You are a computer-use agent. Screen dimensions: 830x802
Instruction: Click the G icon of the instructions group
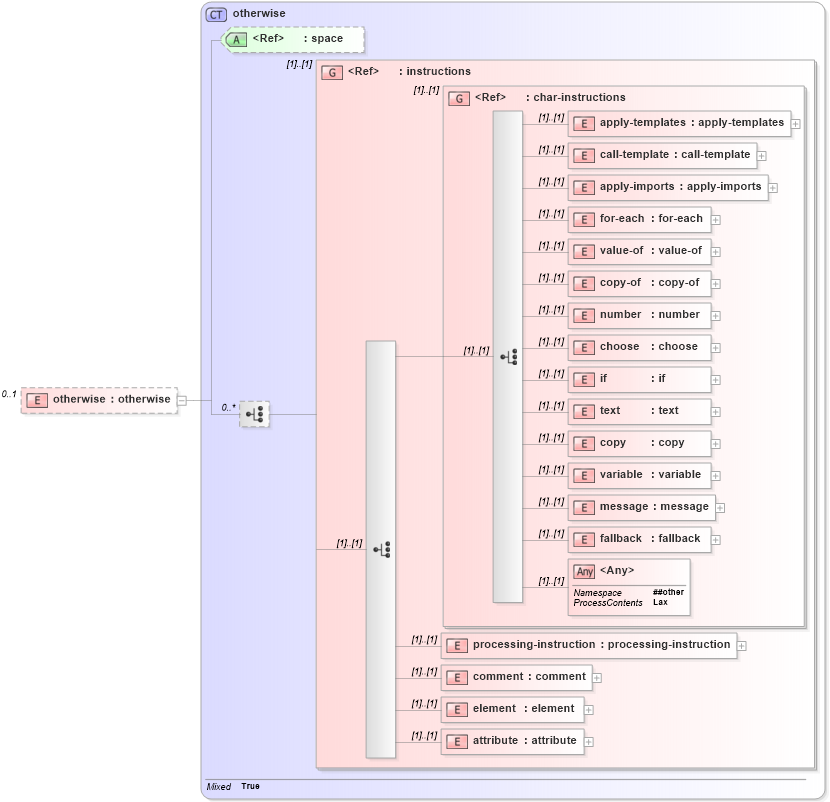(331, 71)
